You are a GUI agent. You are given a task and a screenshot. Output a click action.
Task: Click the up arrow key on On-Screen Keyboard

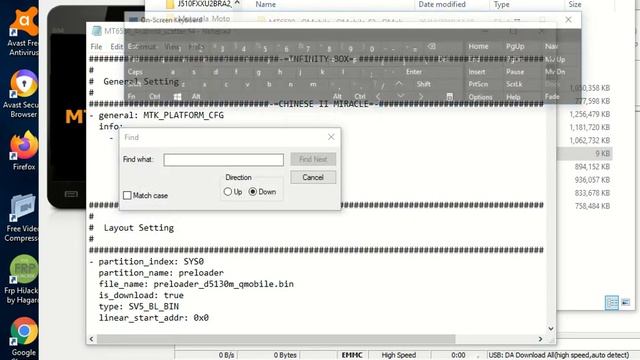(x=399, y=84)
